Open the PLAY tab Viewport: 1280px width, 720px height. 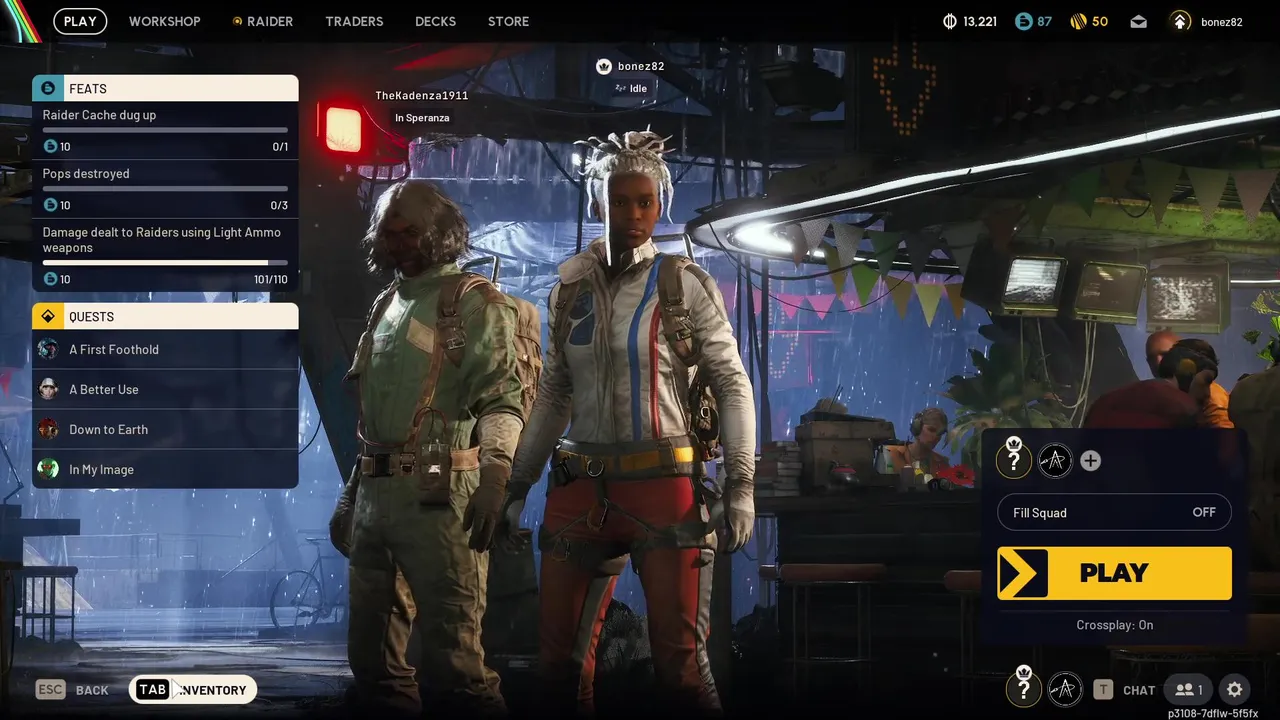point(80,21)
